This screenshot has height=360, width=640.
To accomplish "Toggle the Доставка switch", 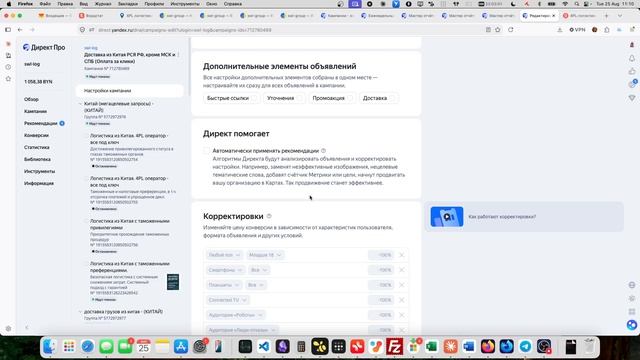I will click(393, 98).
